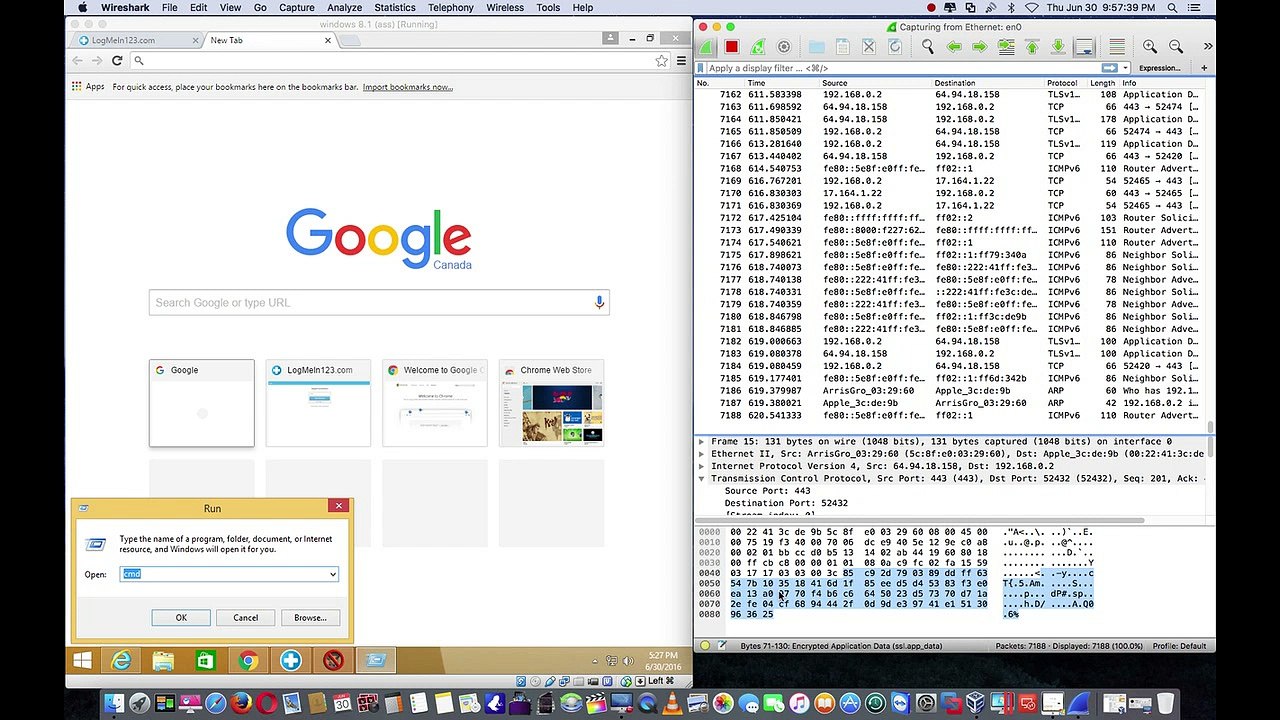Toggle packet list colorization

coord(1117,47)
